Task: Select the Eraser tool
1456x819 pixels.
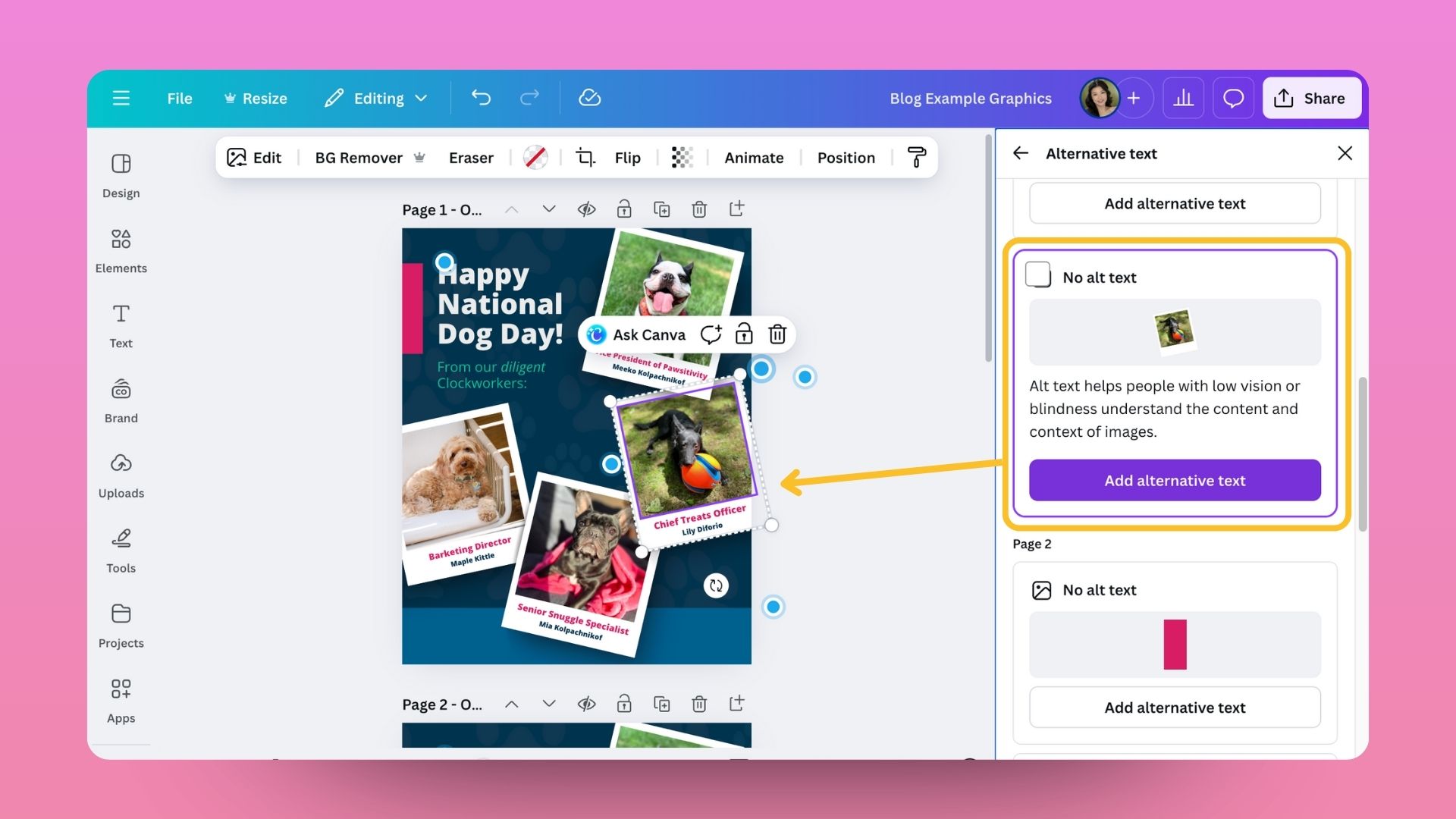Action: (x=471, y=157)
